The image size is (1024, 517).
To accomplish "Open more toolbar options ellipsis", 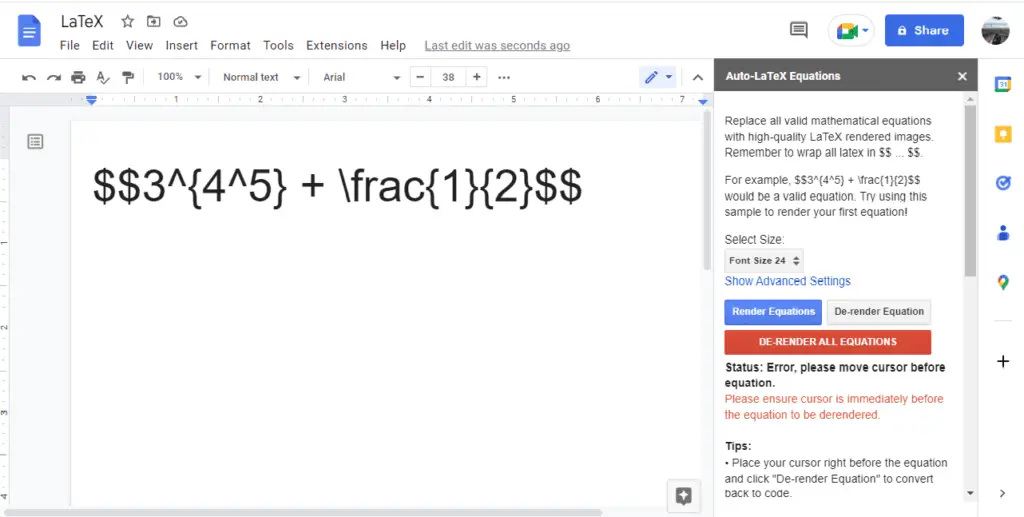I will click(x=504, y=78).
